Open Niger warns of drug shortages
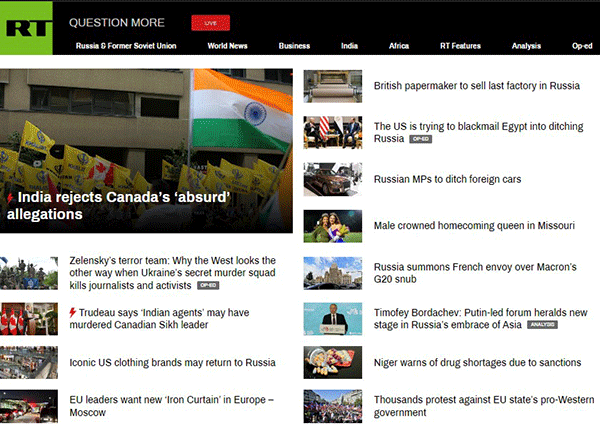 click(477, 362)
